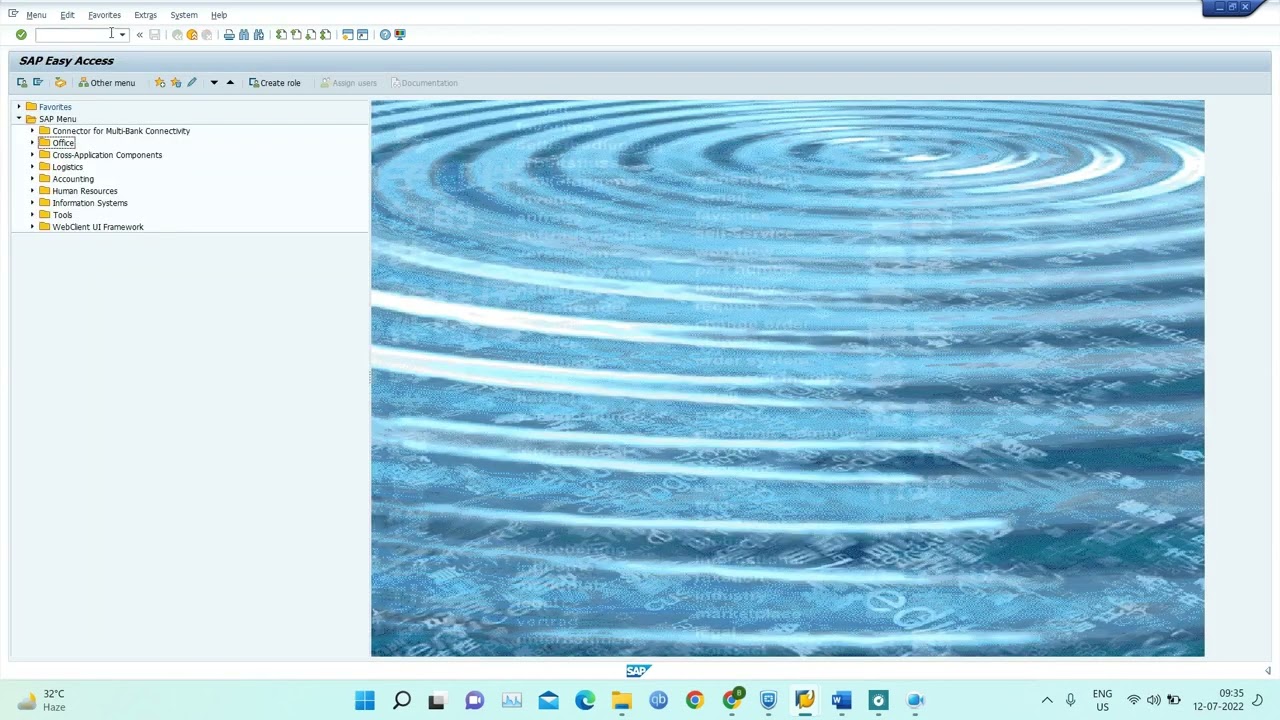Click the weather widget showing 32°C Haze
Image resolution: width=1280 pixels, height=720 pixels.
pos(40,701)
